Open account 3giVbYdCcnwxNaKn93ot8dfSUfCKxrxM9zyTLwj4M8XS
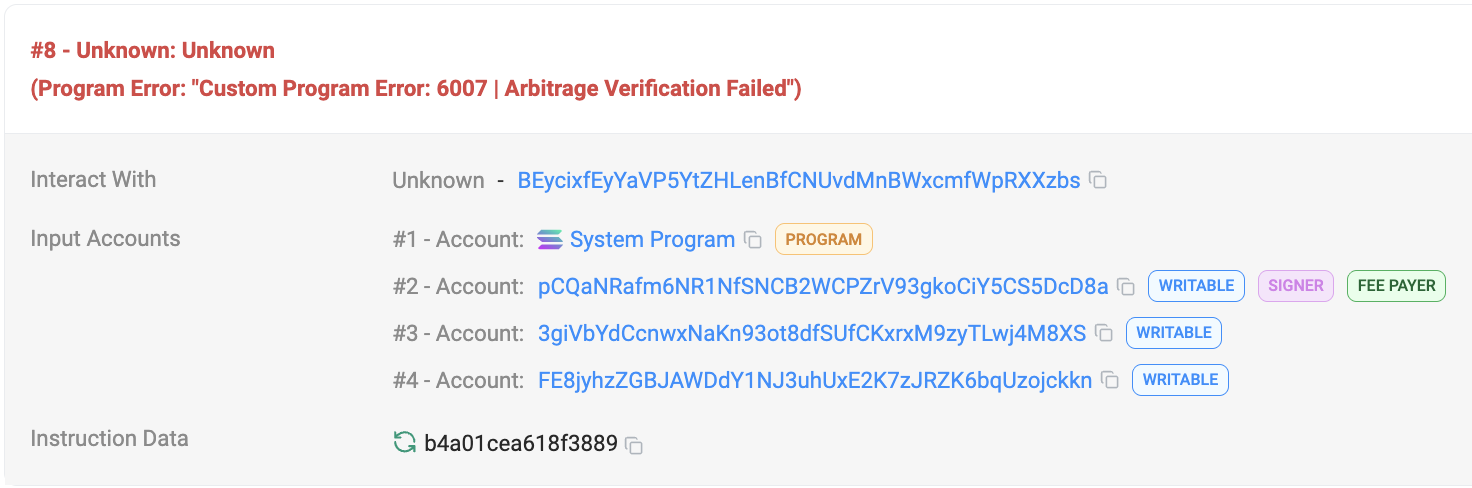Viewport: 1472px width, 488px height. click(x=811, y=334)
